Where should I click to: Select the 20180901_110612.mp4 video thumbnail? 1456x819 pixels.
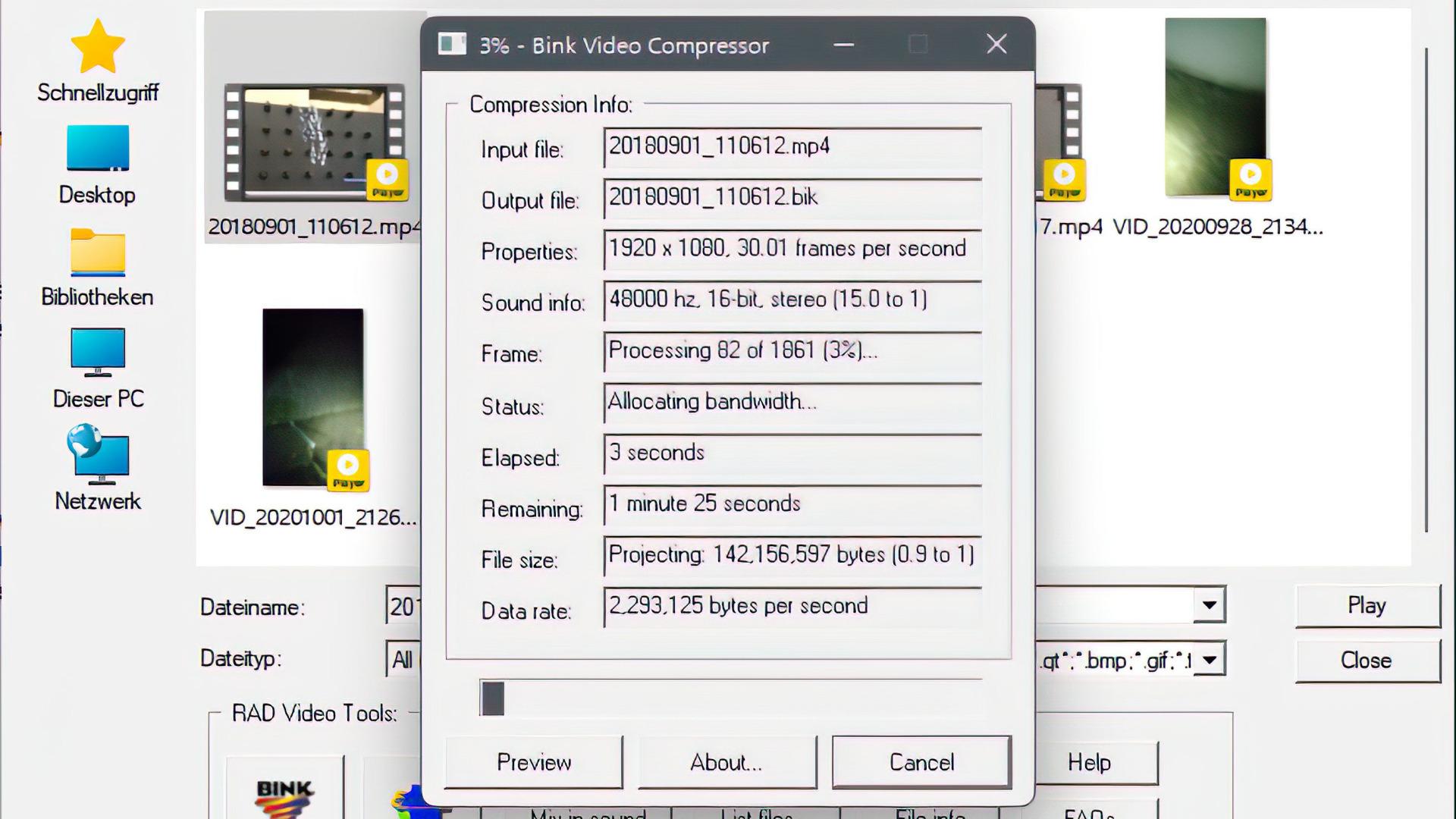314,143
